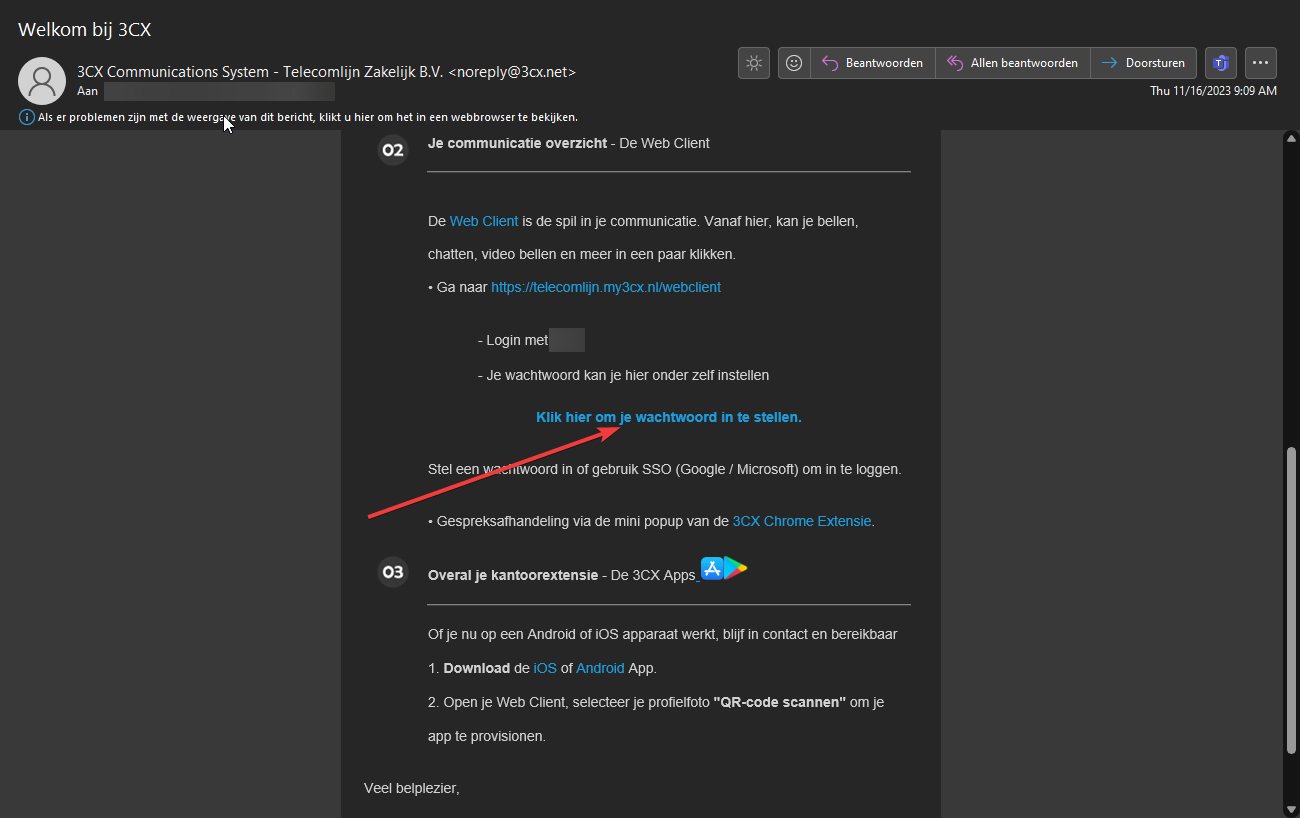The image size is (1300, 818).
Task: Open the emoji reaction button
Action: pos(794,63)
